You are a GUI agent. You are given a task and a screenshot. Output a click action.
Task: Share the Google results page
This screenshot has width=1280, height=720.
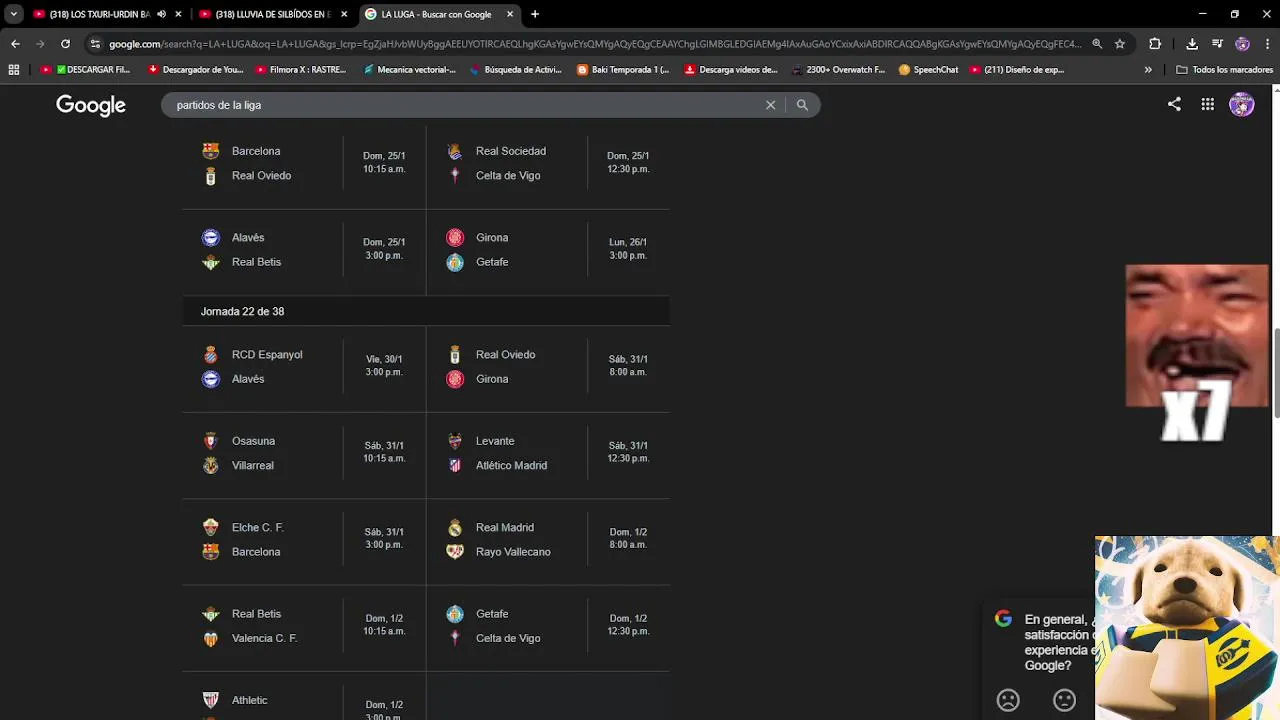point(1174,104)
